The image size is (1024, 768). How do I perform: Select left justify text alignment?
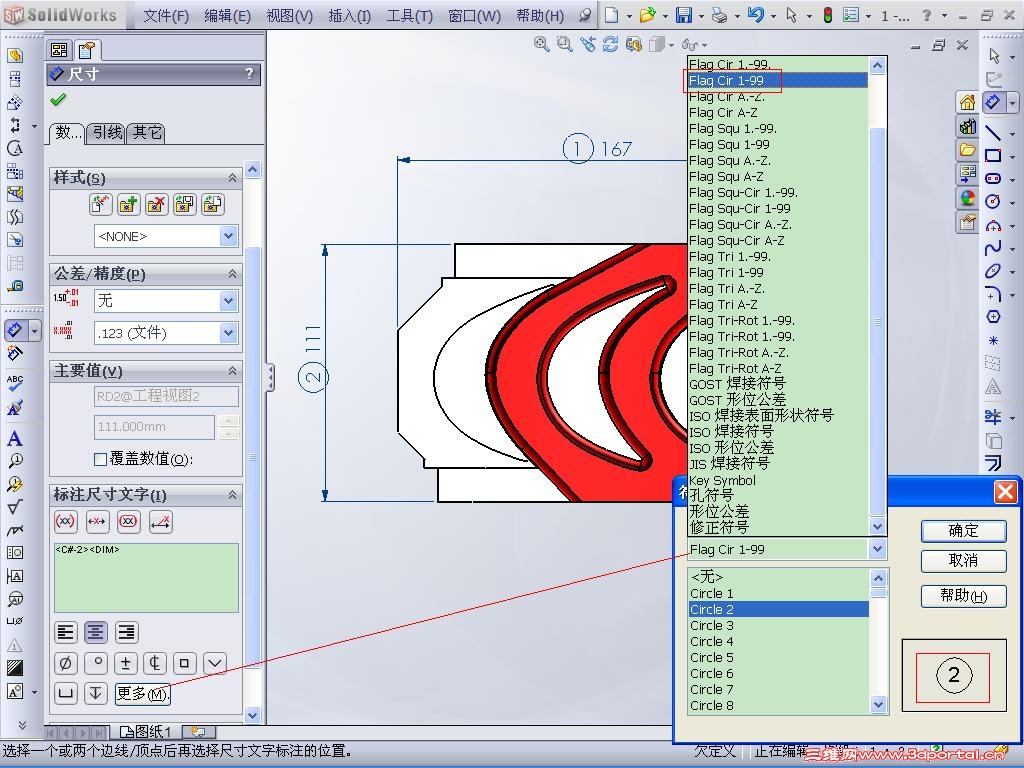point(65,632)
